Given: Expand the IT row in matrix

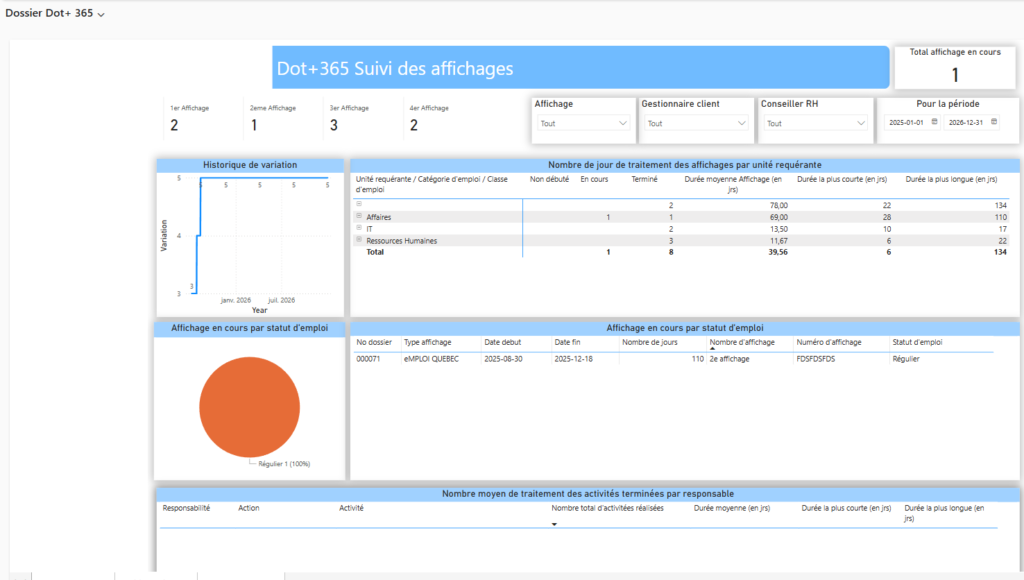Looking at the screenshot, I should [x=359, y=229].
